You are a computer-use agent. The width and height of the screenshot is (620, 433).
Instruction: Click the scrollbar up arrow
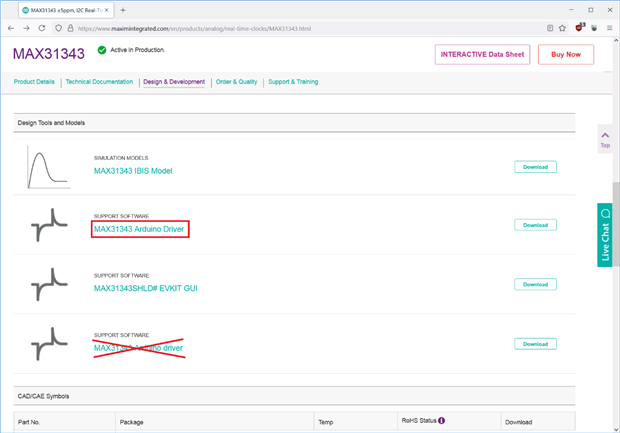[x=616, y=40]
